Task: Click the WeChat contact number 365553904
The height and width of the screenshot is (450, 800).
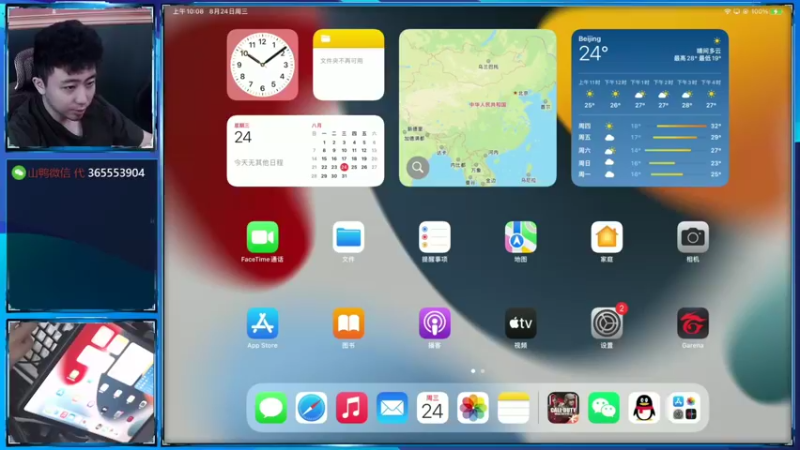Action: (116, 173)
